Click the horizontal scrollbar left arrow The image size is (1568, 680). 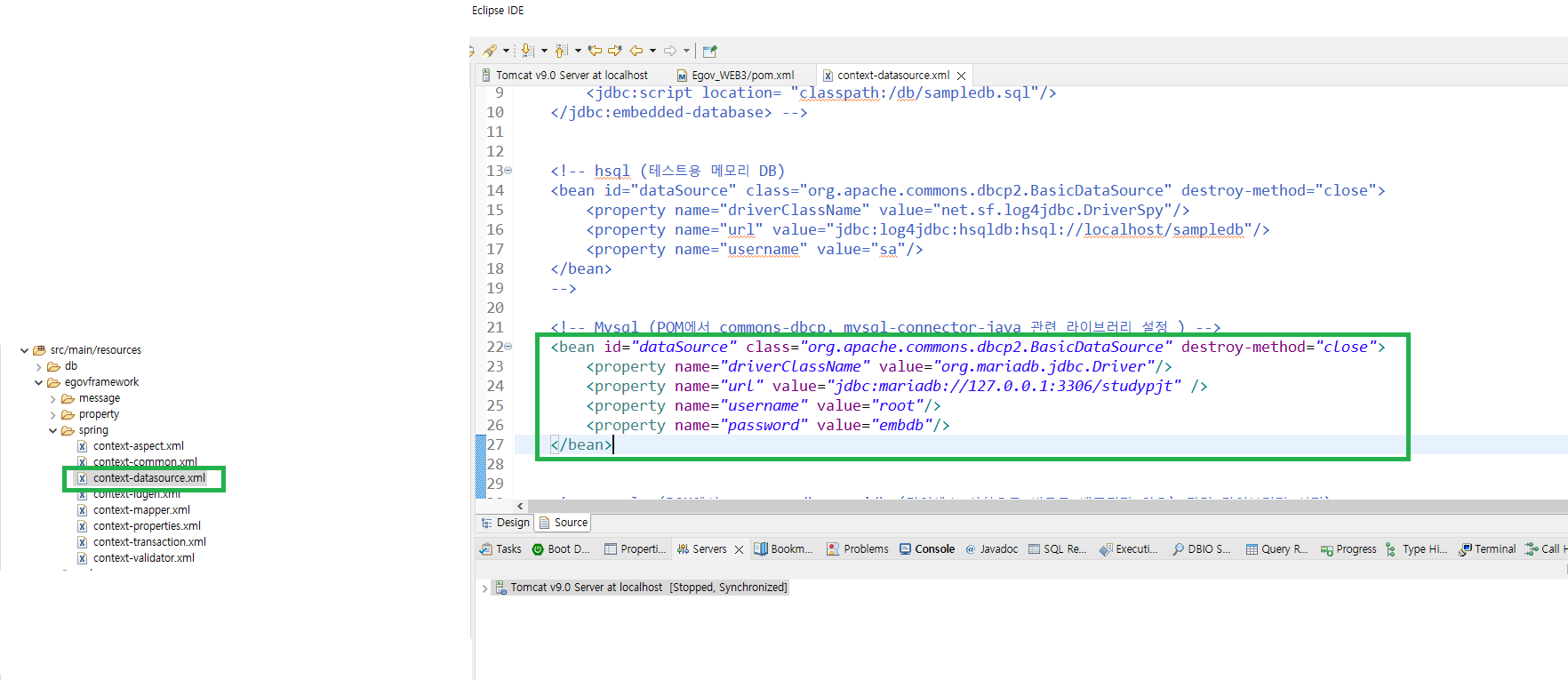click(x=520, y=506)
